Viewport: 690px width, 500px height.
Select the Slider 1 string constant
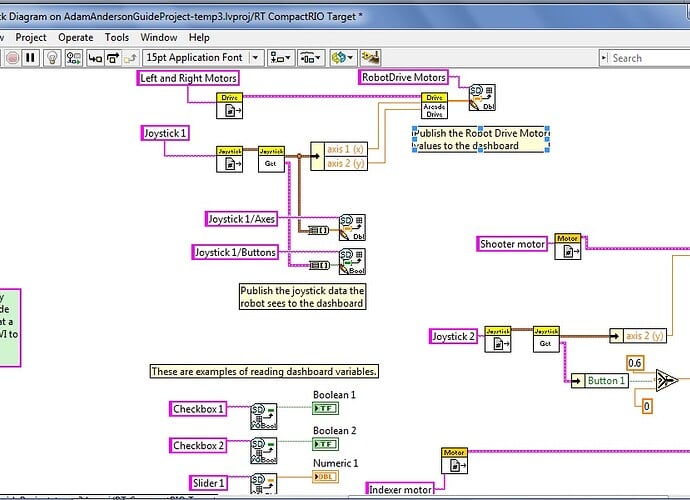(208, 483)
